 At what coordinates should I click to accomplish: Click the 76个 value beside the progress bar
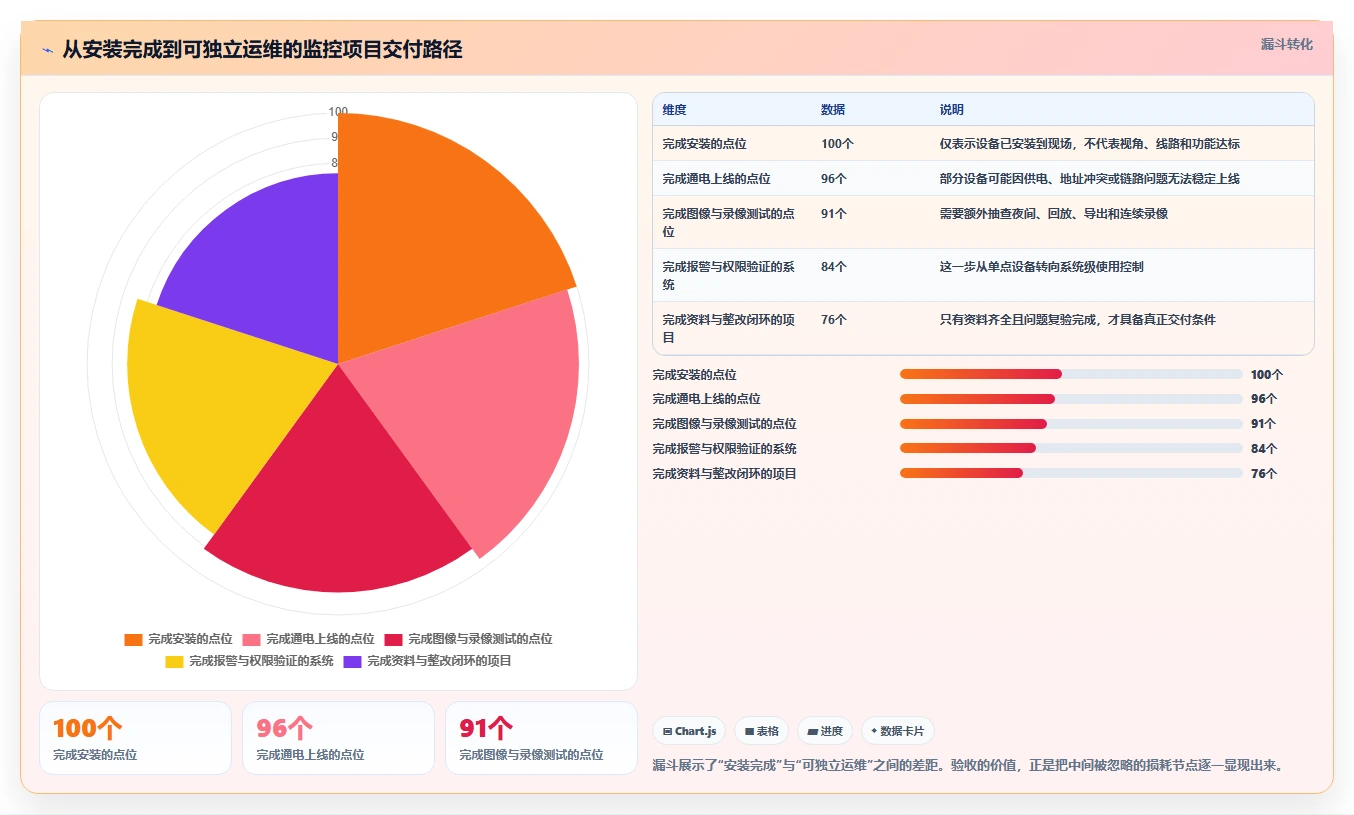pyautogui.click(x=1264, y=474)
